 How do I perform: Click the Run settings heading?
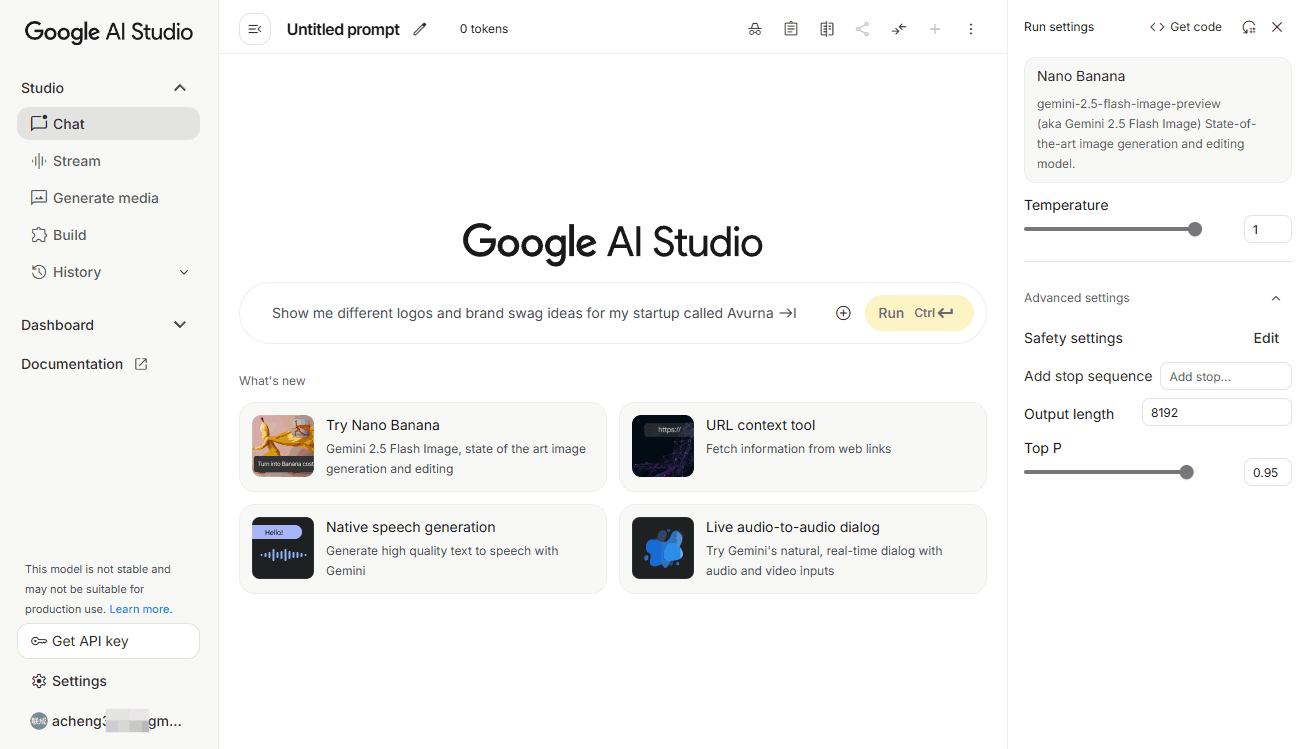pyautogui.click(x=1059, y=27)
